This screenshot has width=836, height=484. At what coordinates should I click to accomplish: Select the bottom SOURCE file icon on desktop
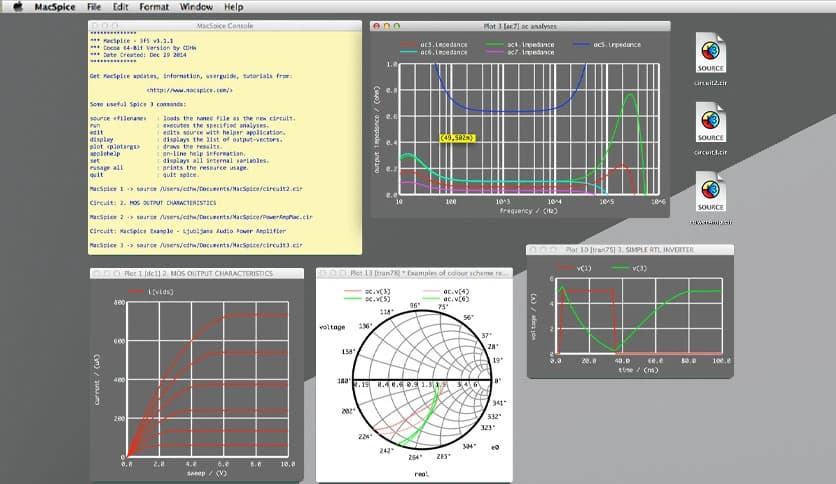[709, 192]
